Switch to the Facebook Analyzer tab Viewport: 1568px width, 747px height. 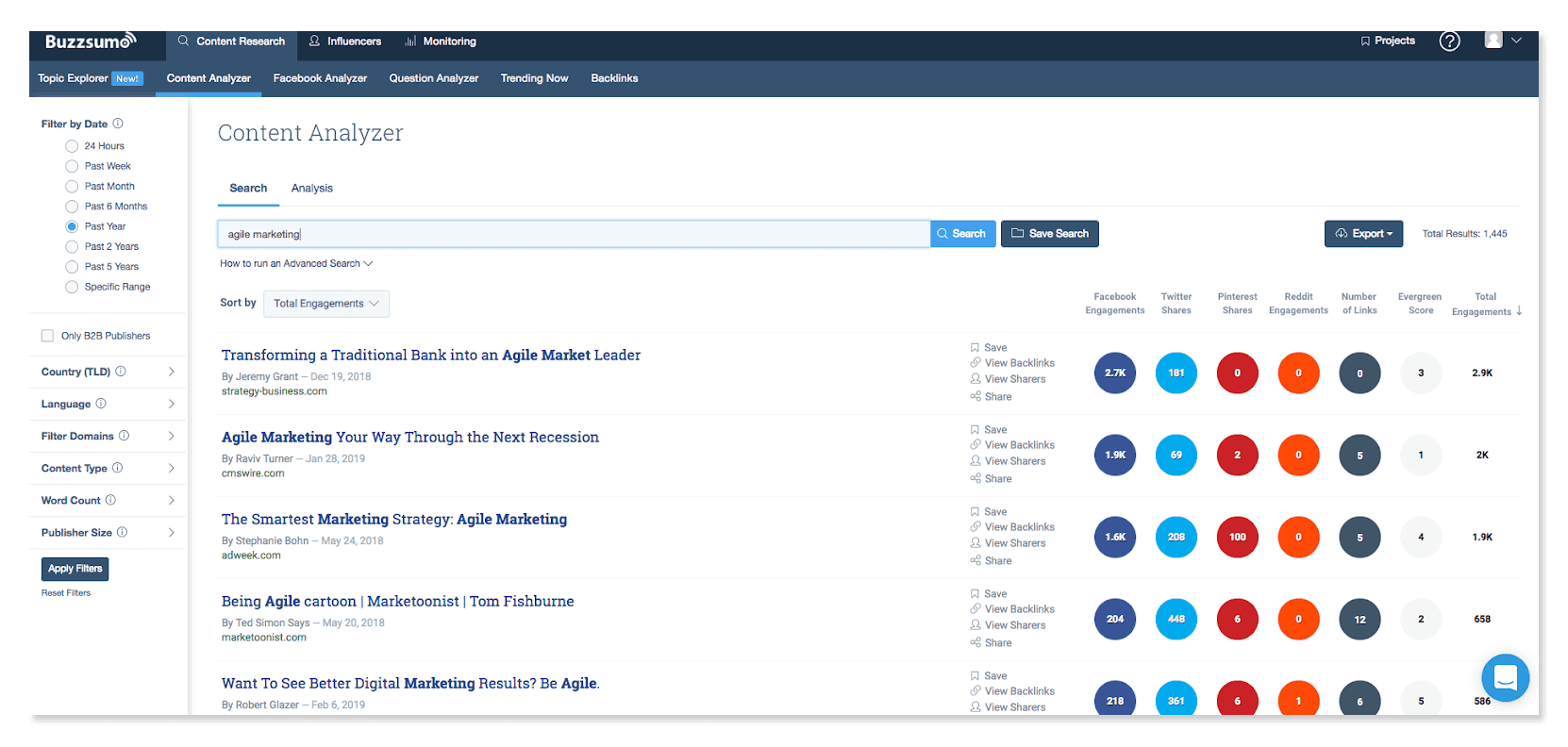click(320, 78)
